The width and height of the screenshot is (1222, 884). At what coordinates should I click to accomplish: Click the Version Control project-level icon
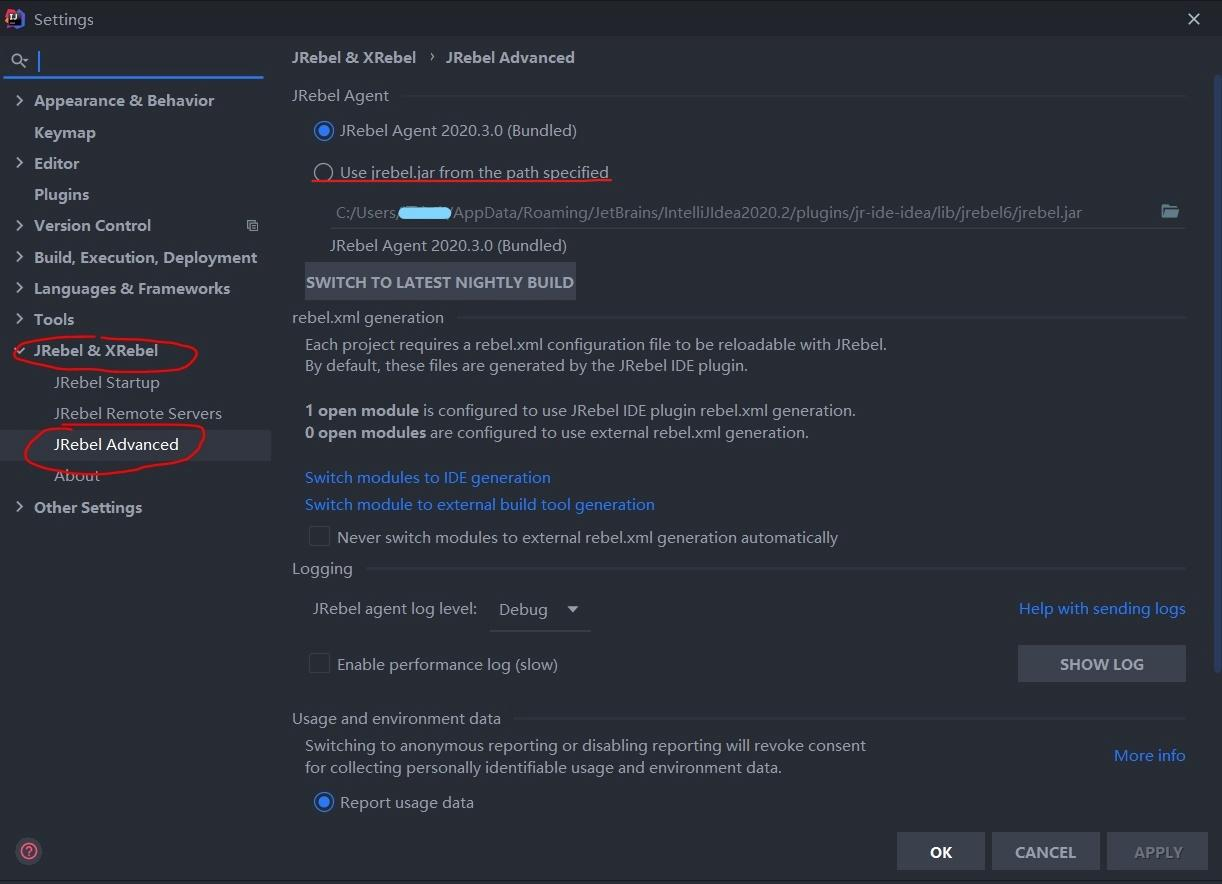tap(252, 226)
